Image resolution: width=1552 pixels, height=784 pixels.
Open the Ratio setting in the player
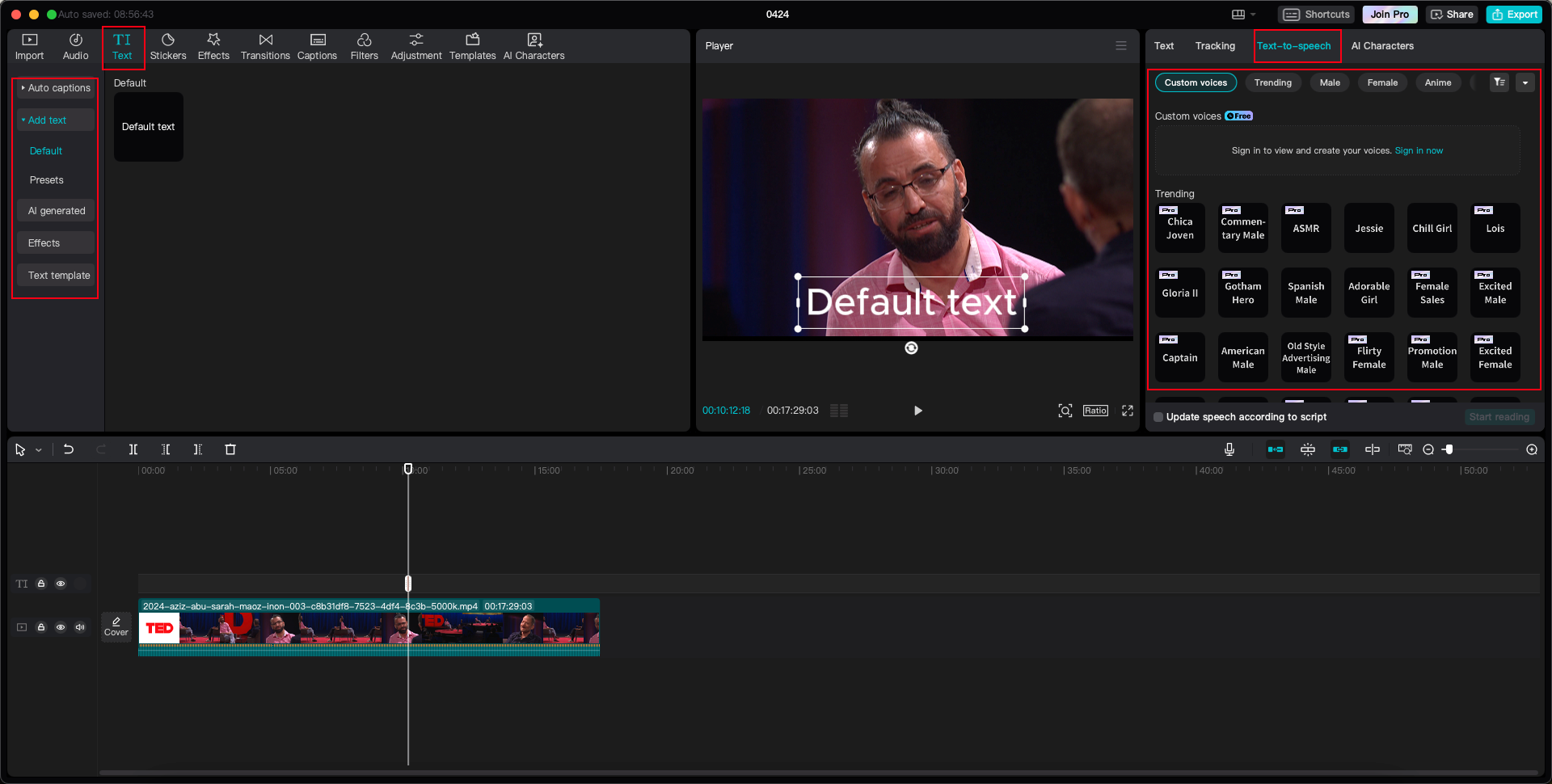pyautogui.click(x=1095, y=411)
